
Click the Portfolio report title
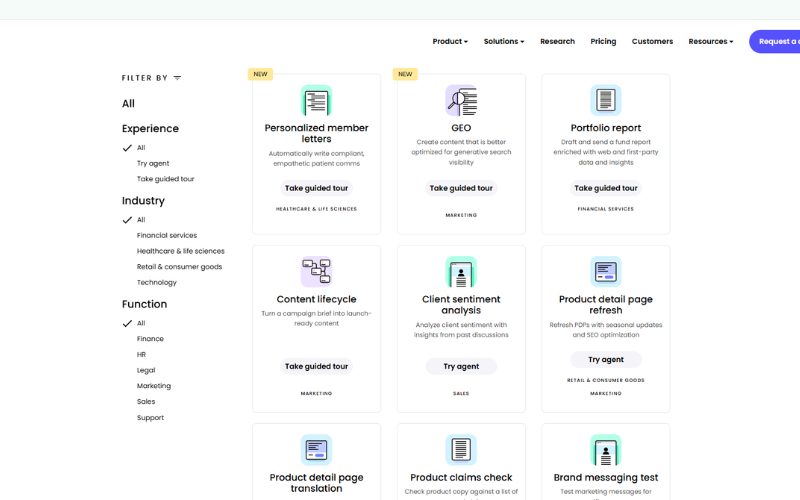point(606,128)
